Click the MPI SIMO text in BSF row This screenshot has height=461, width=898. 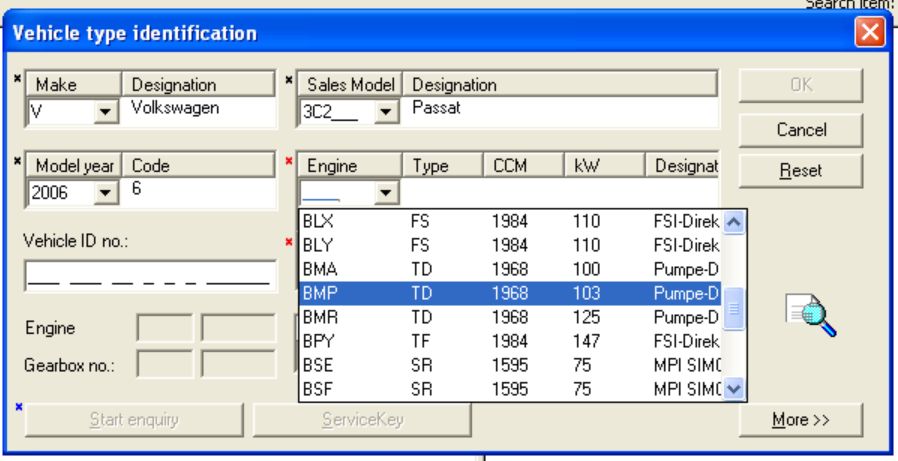click(x=687, y=389)
